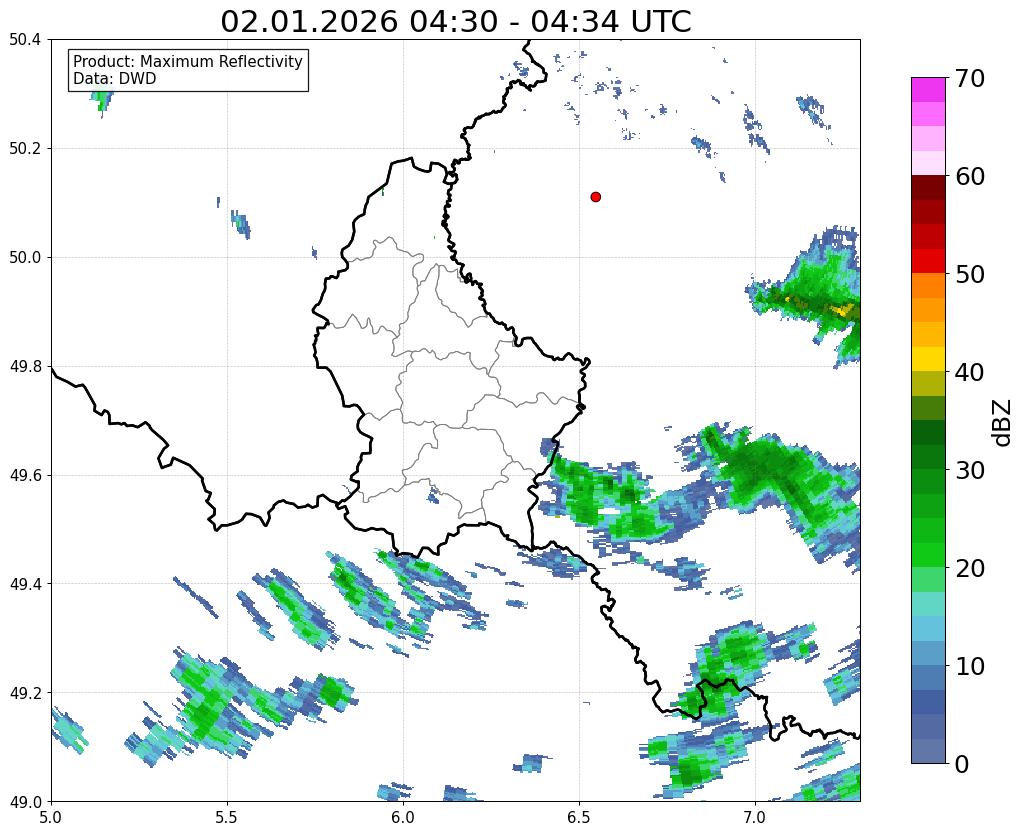Click the 20 tick label on colorbar
Image resolution: width=1023 pixels, height=834 pixels.
[x=968, y=567]
